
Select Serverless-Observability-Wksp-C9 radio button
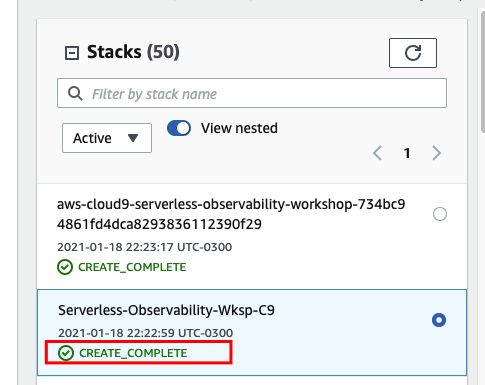tap(439, 320)
